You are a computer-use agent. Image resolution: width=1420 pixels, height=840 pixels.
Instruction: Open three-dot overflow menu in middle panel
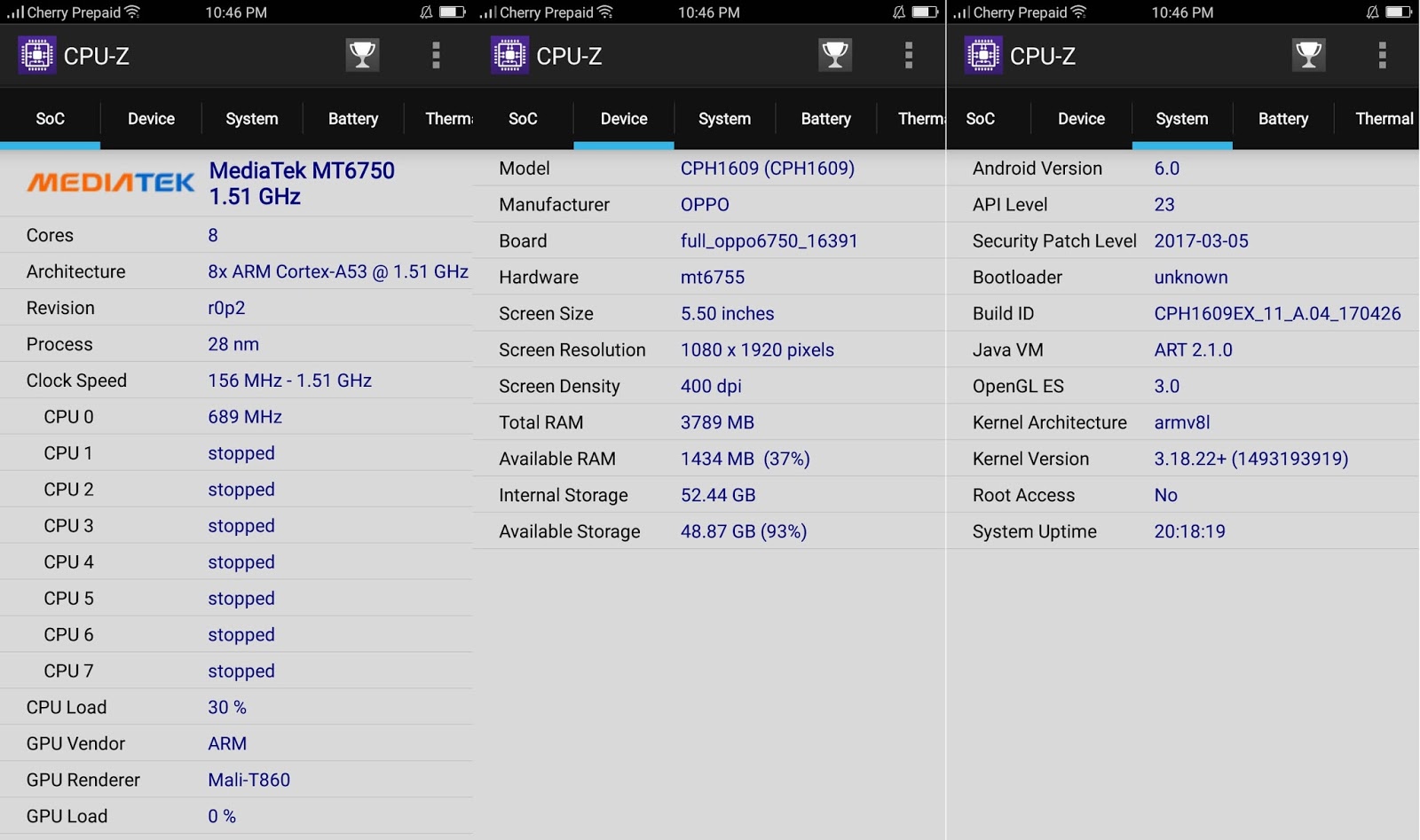click(x=909, y=55)
